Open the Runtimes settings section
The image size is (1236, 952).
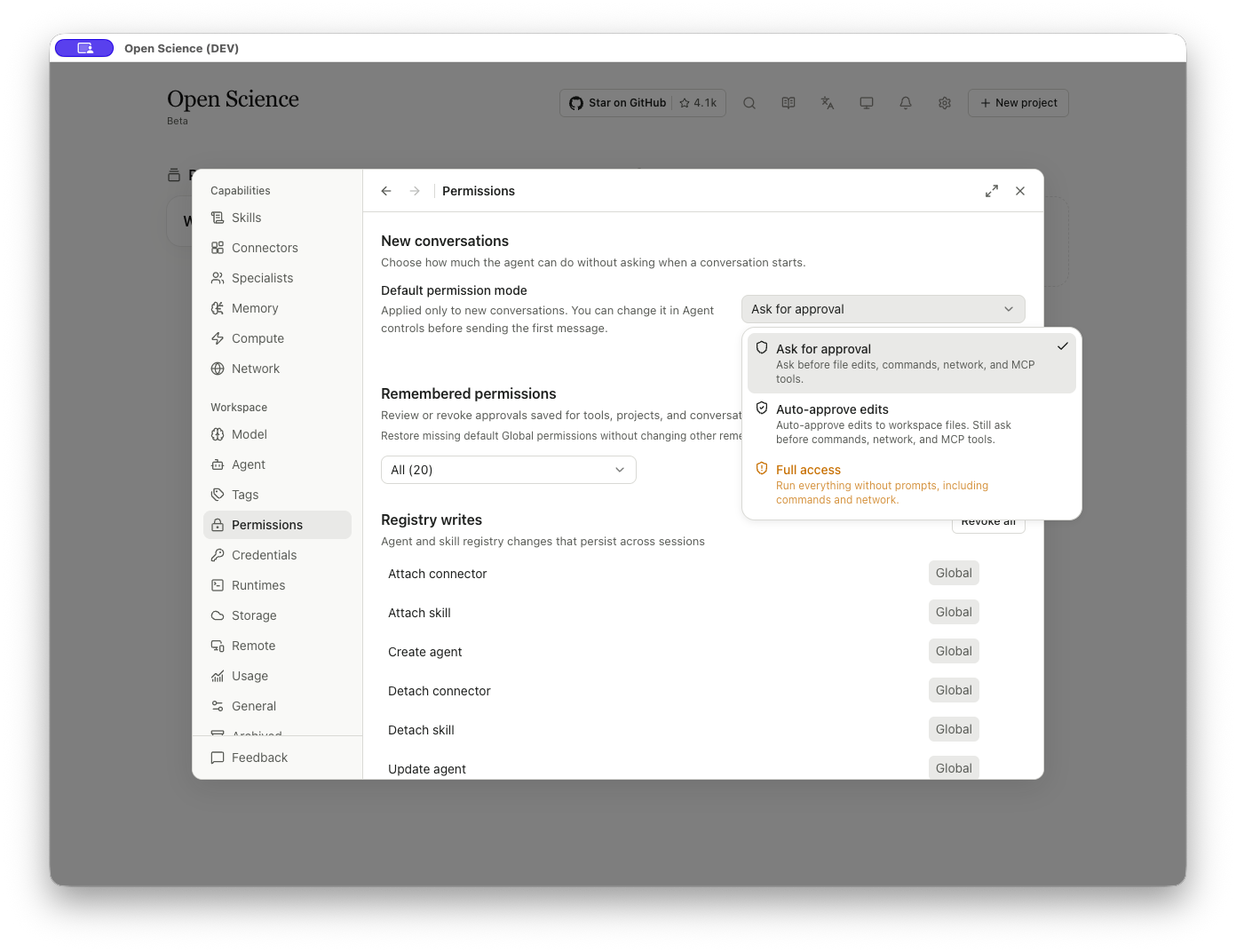277,585
